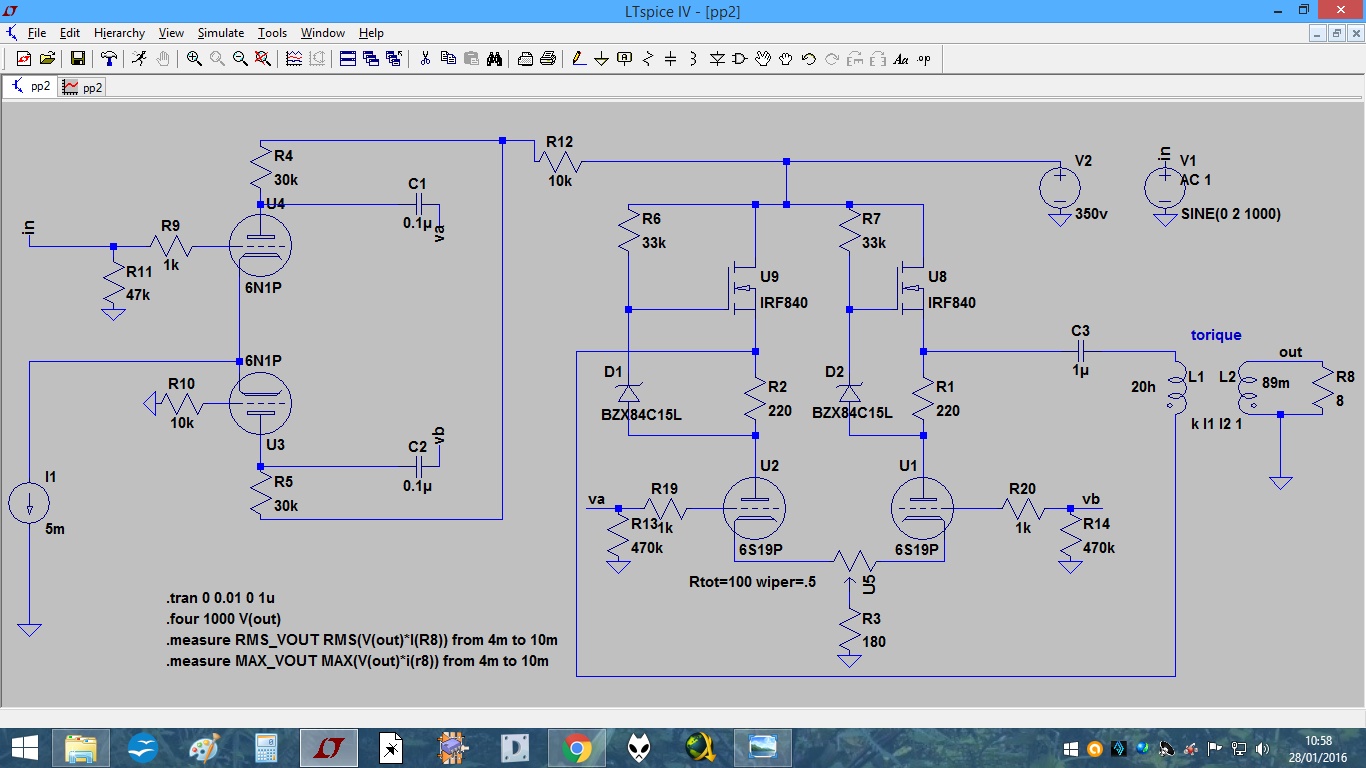The image size is (1366, 768).
Task: Click the IRF840 label of MOSFET U9
Action: click(x=784, y=303)
